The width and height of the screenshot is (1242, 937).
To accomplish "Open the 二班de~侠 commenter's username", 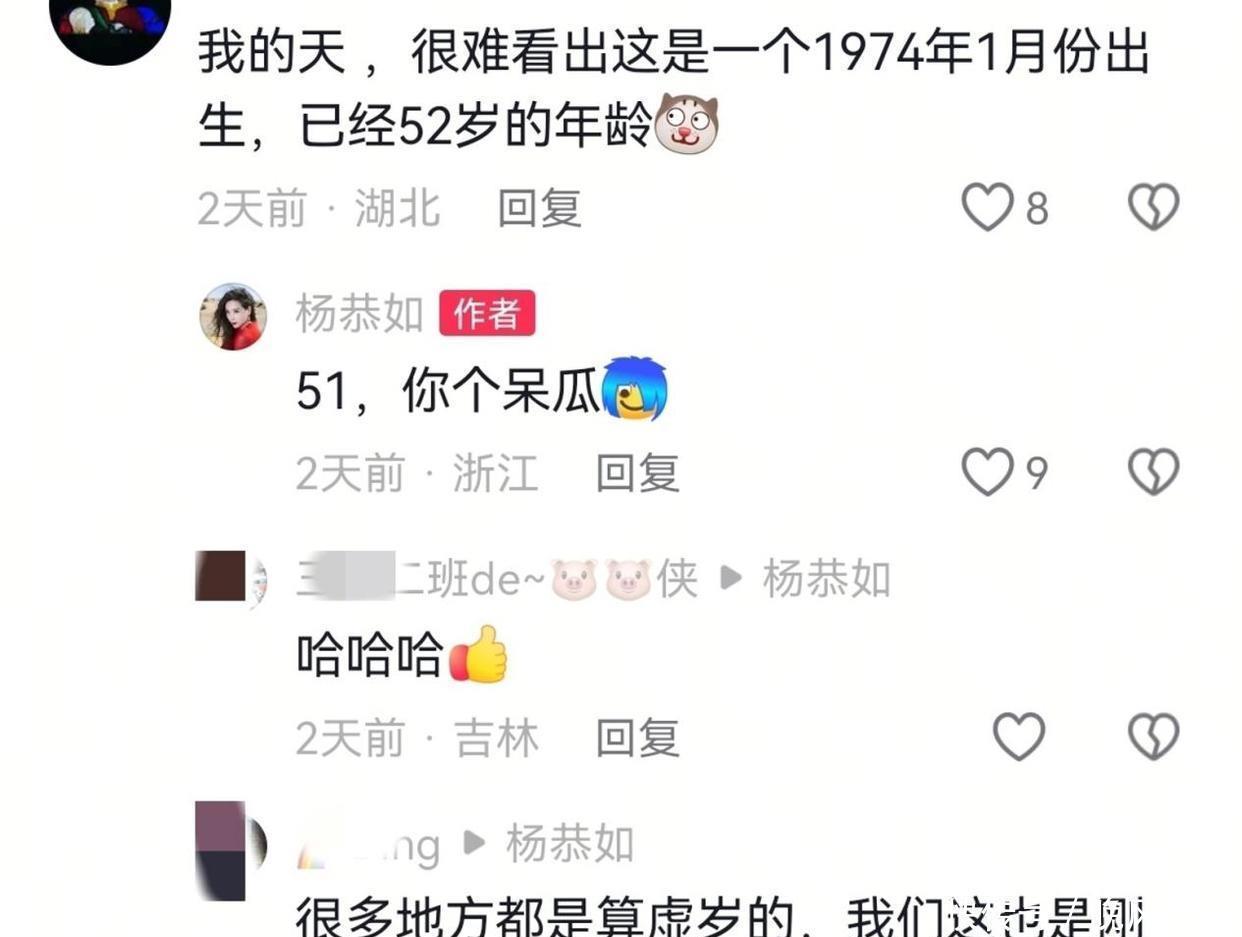I will [x=497, y=580].
